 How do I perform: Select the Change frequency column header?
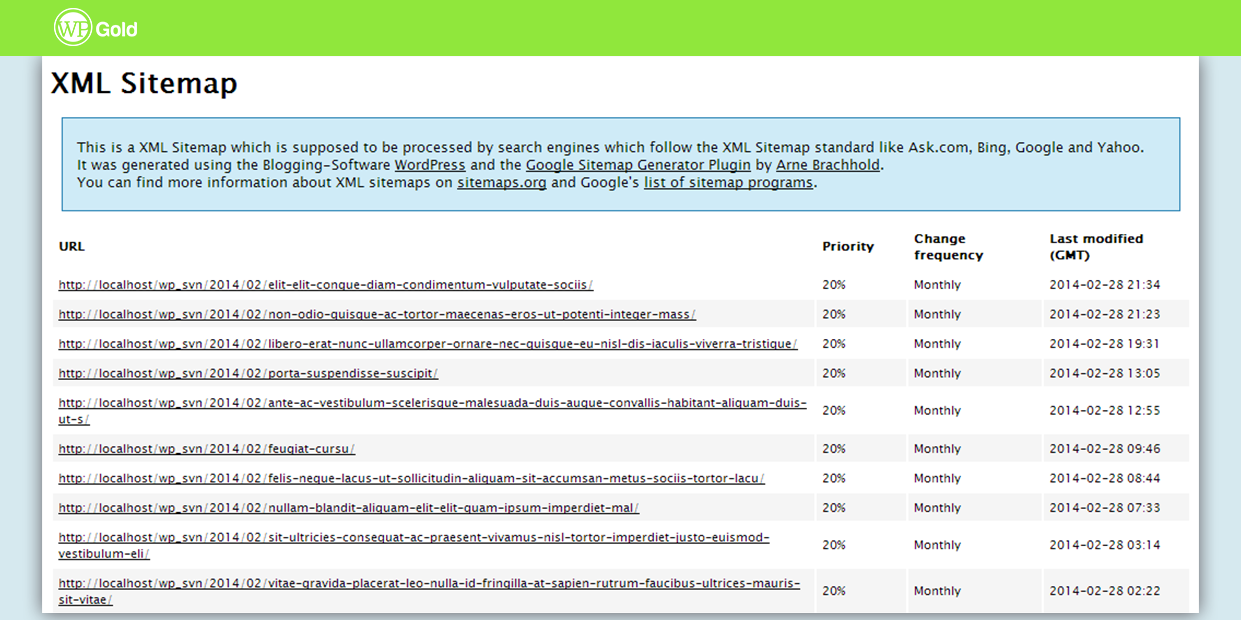coord(948,247)
